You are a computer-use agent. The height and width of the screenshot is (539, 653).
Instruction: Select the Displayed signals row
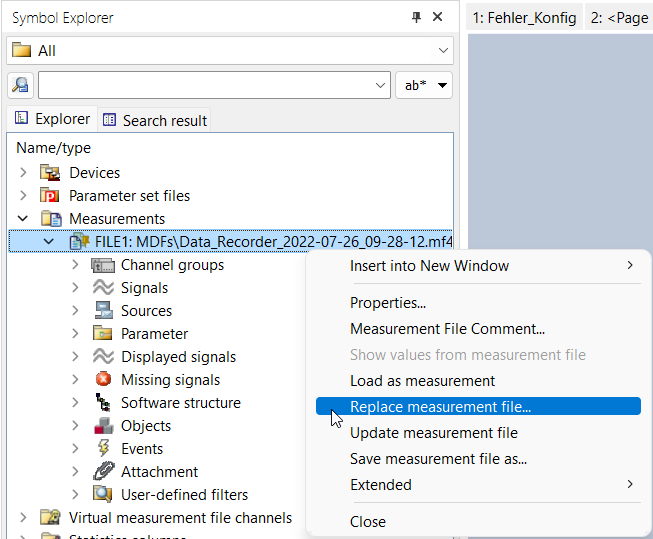pyautogui.click(x=178, y=357)
